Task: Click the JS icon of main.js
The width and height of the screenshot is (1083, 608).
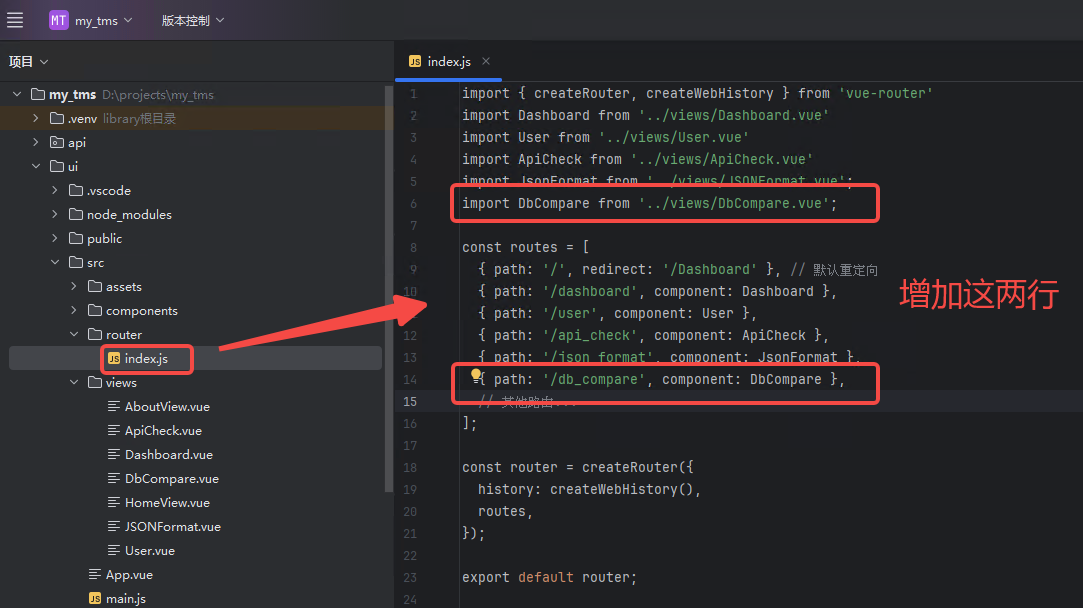Action: coord(95,598)
